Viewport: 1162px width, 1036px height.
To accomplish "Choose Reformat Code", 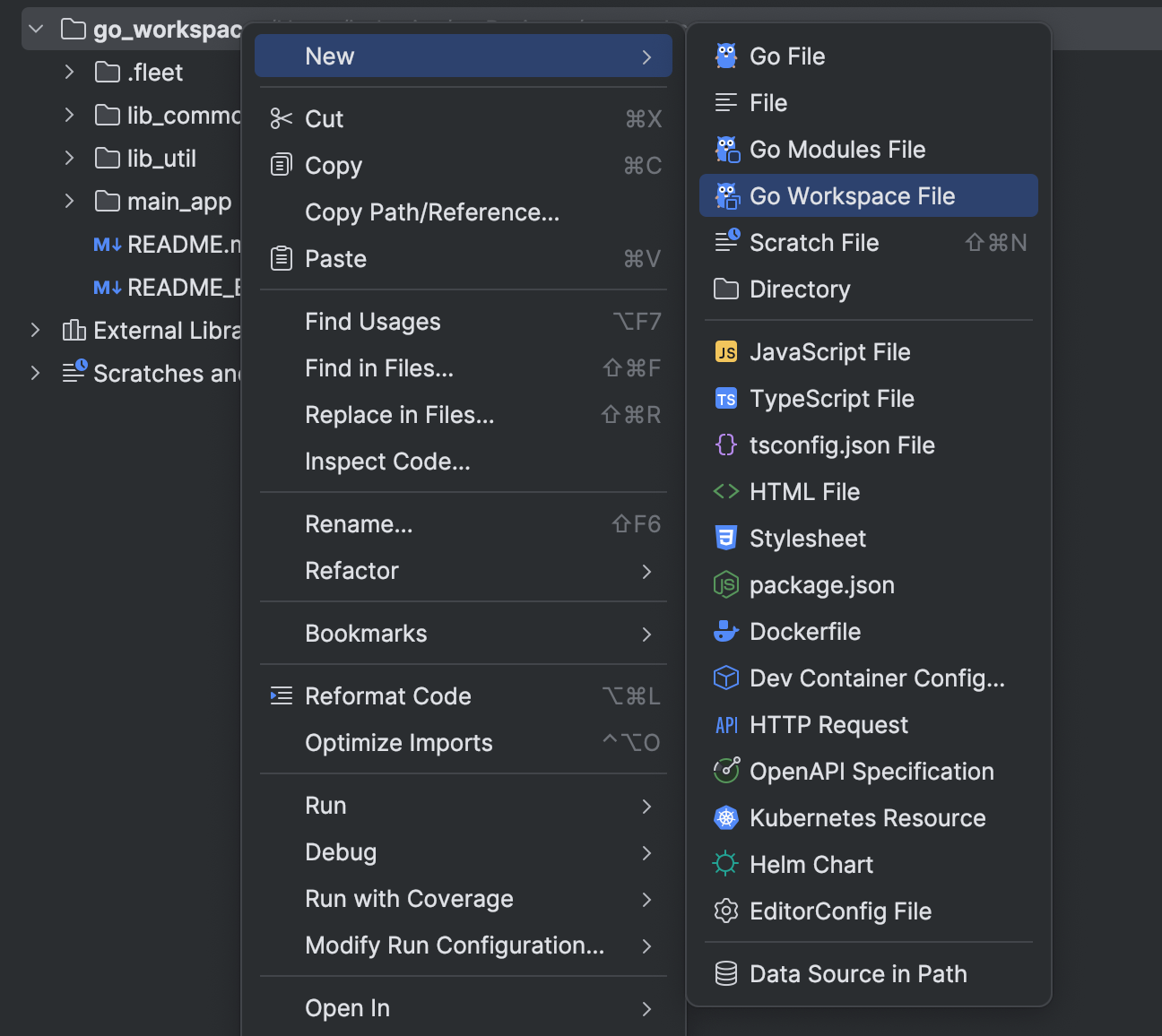I will click(387, 695).
